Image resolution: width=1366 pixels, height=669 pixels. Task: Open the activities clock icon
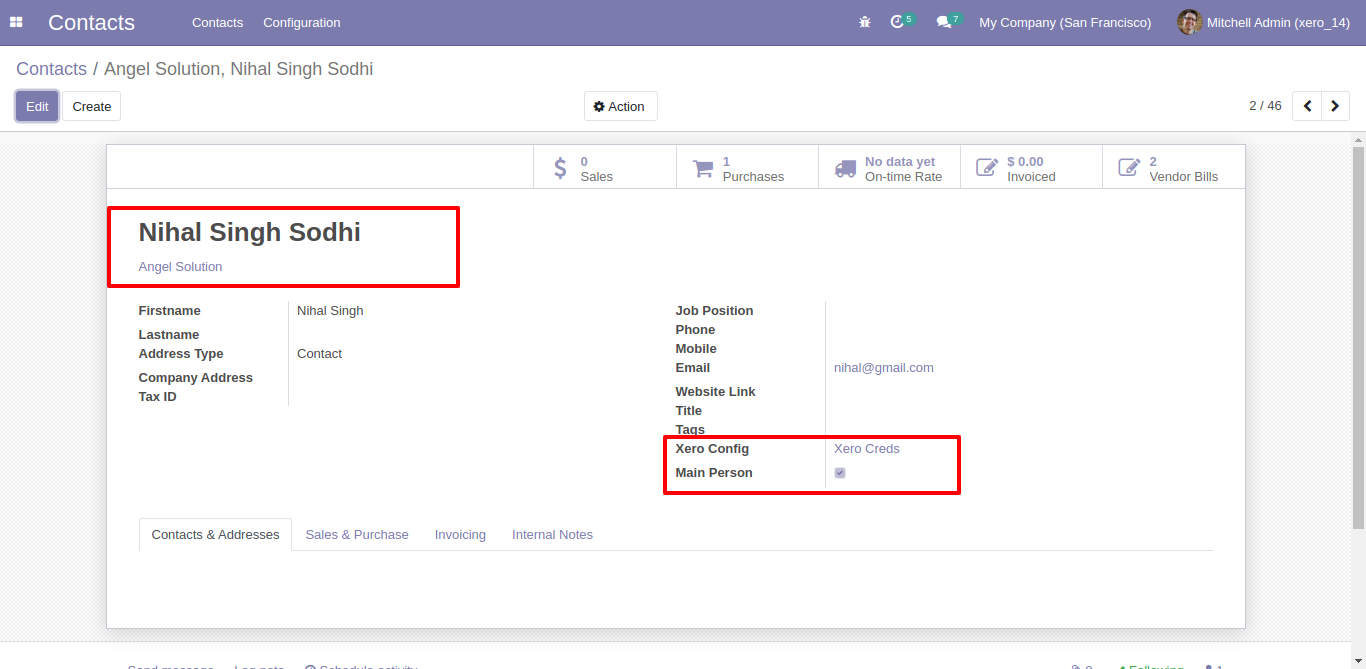tap(897, 22)
